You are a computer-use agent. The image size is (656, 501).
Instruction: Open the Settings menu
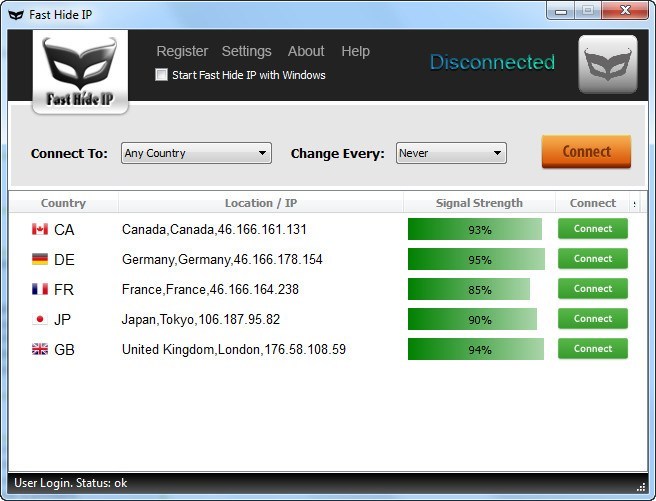tap(246, 51)
